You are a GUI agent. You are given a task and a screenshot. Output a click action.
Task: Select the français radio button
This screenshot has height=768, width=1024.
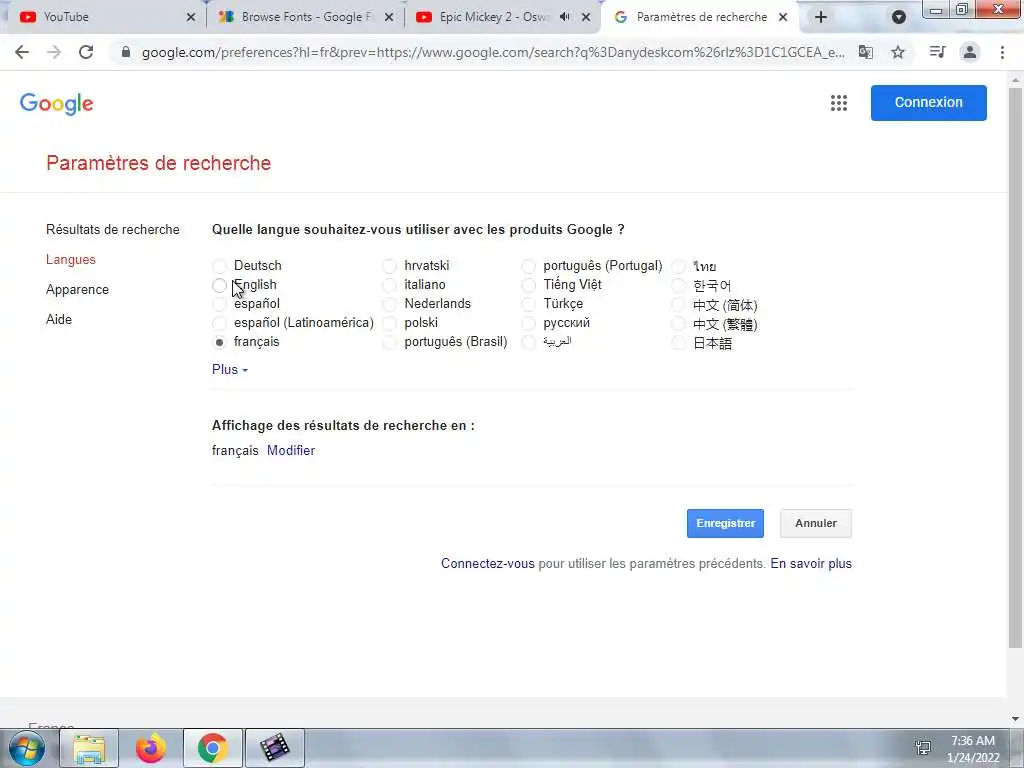[219, 342]
